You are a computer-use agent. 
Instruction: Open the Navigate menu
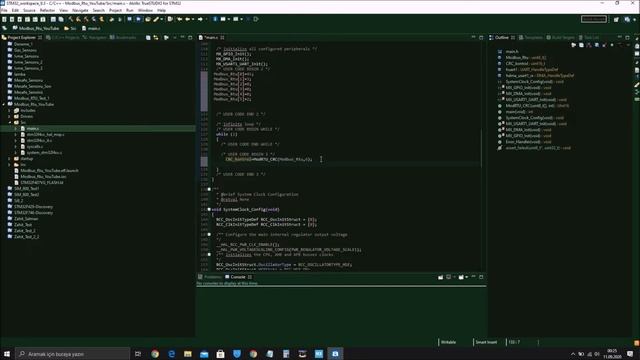pyautogui.click(x=80, y=10)
